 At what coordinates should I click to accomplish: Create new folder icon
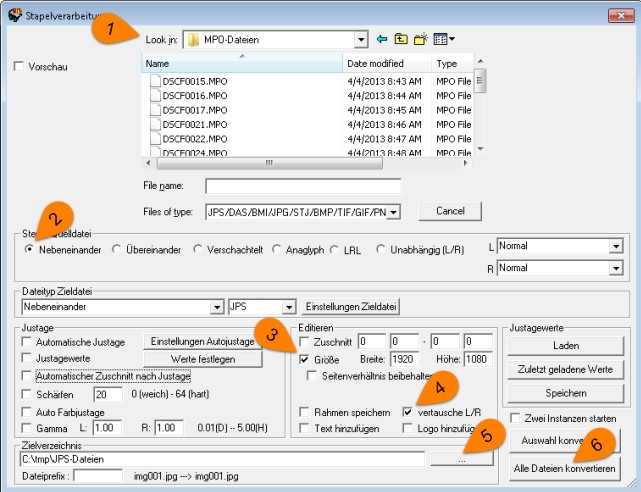pos(421,39)
